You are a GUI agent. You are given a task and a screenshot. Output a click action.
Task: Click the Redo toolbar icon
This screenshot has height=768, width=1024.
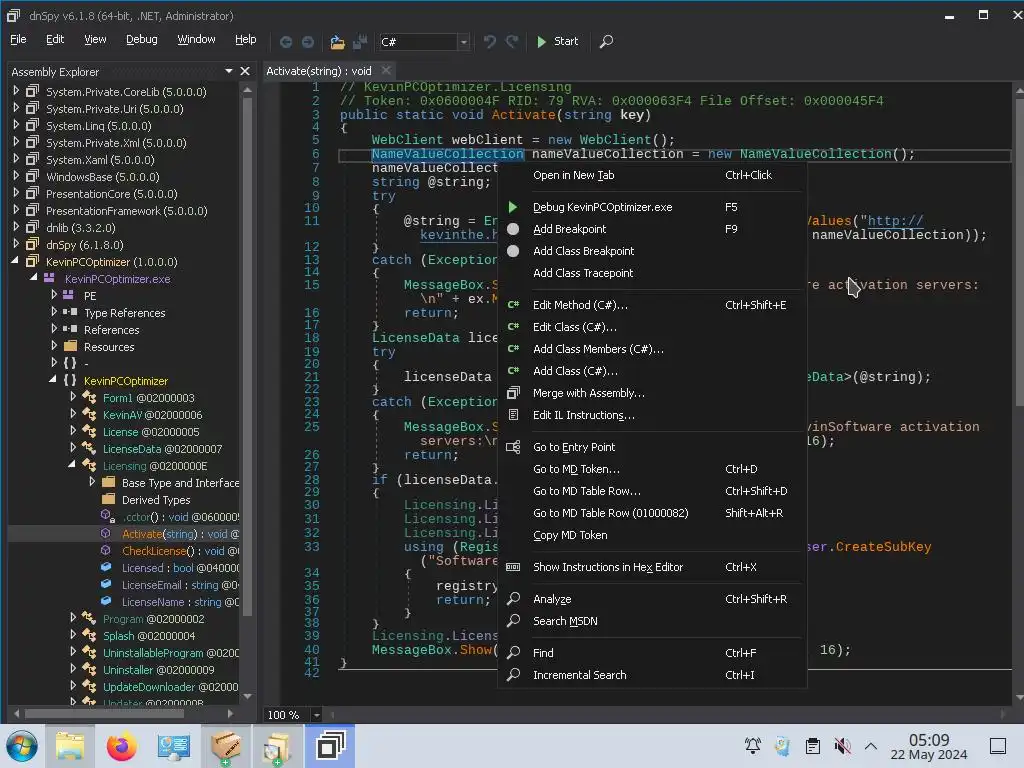click(x=512, y=42)
